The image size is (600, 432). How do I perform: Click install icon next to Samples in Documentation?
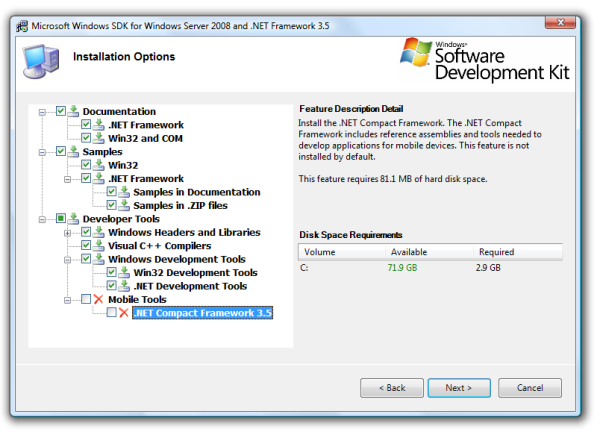(124, 192)
